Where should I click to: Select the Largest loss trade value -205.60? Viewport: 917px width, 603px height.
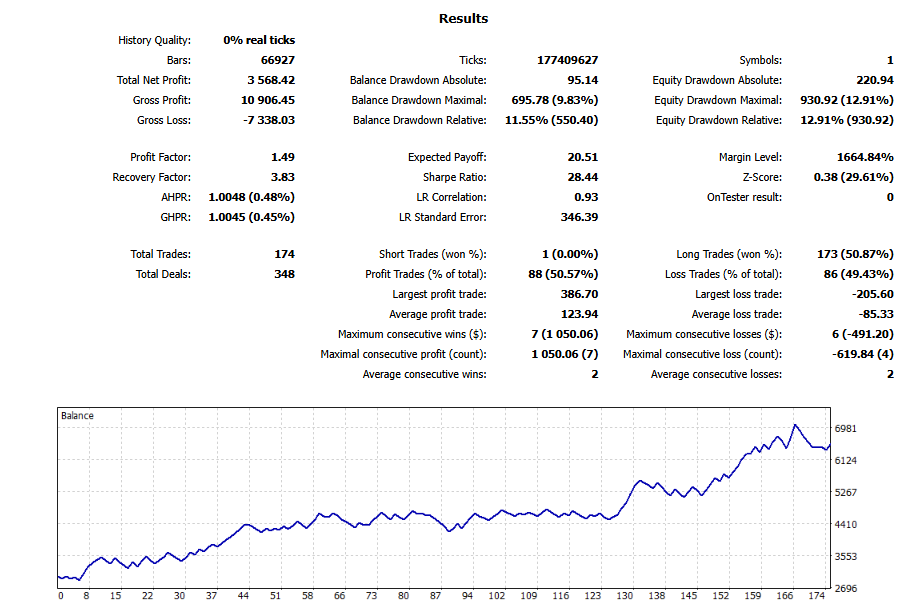(872, 295)
